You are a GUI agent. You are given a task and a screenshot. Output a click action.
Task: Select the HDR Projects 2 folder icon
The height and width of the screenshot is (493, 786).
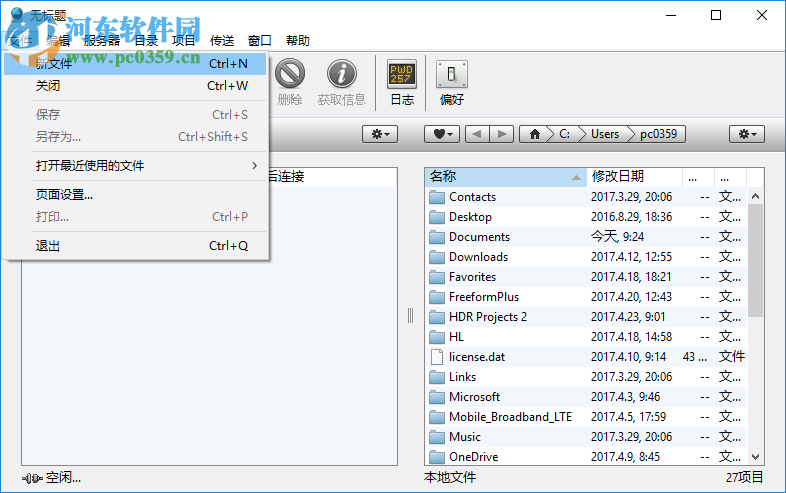pyautogui.click(x=437, y=317)
